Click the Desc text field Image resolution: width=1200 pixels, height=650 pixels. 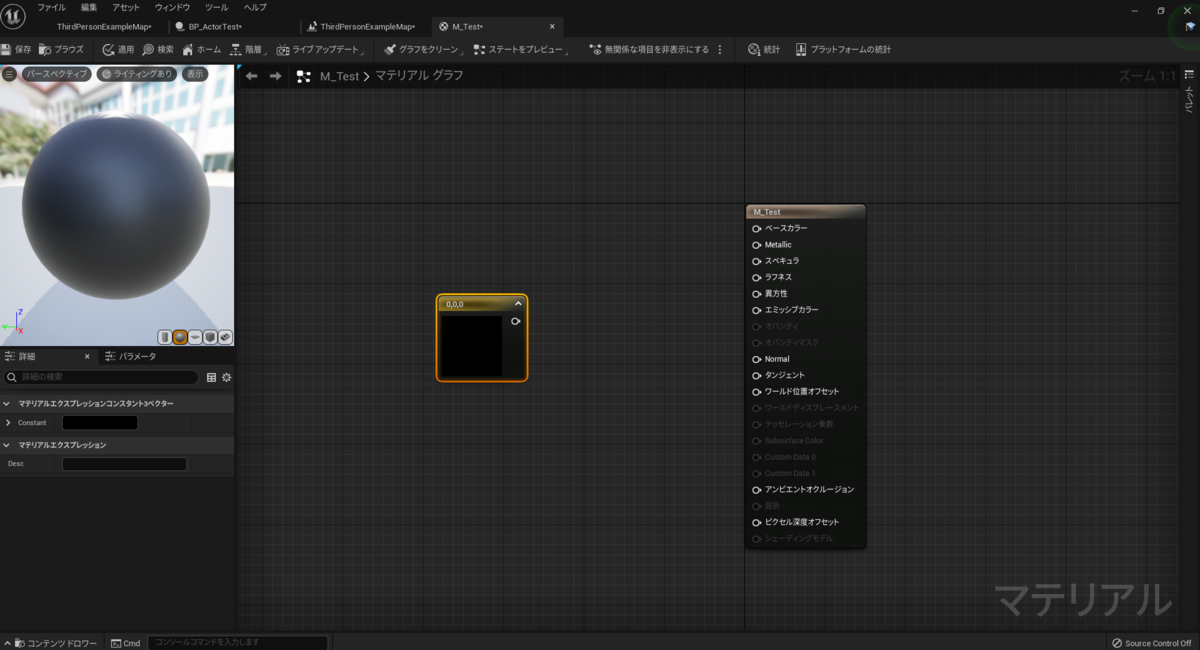tap(124, 464)
